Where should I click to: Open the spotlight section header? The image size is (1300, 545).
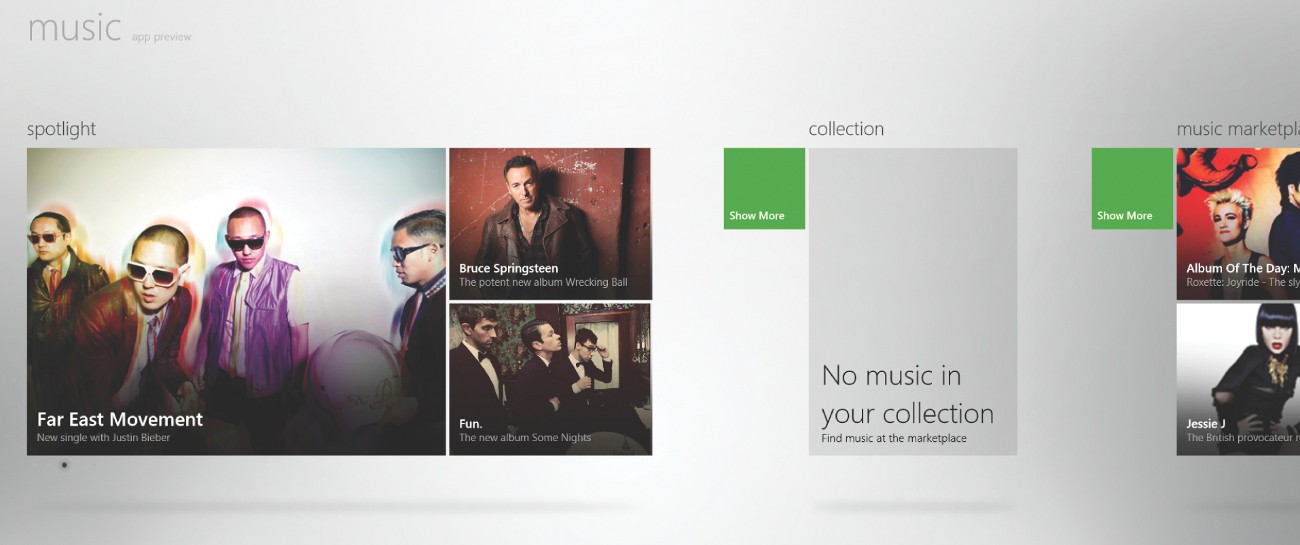62,129
